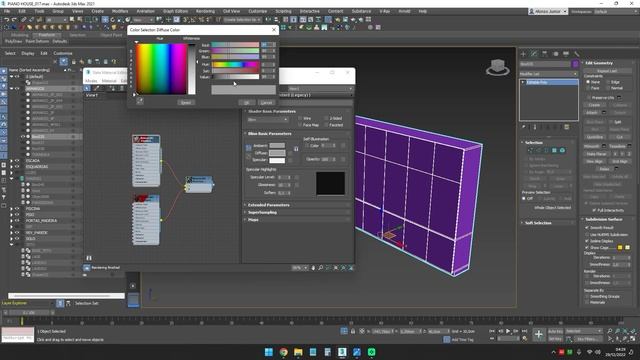Open File Explorer from the taskbar
The width and height of the screenshot is (640, 360).
(x=298, y=352)
